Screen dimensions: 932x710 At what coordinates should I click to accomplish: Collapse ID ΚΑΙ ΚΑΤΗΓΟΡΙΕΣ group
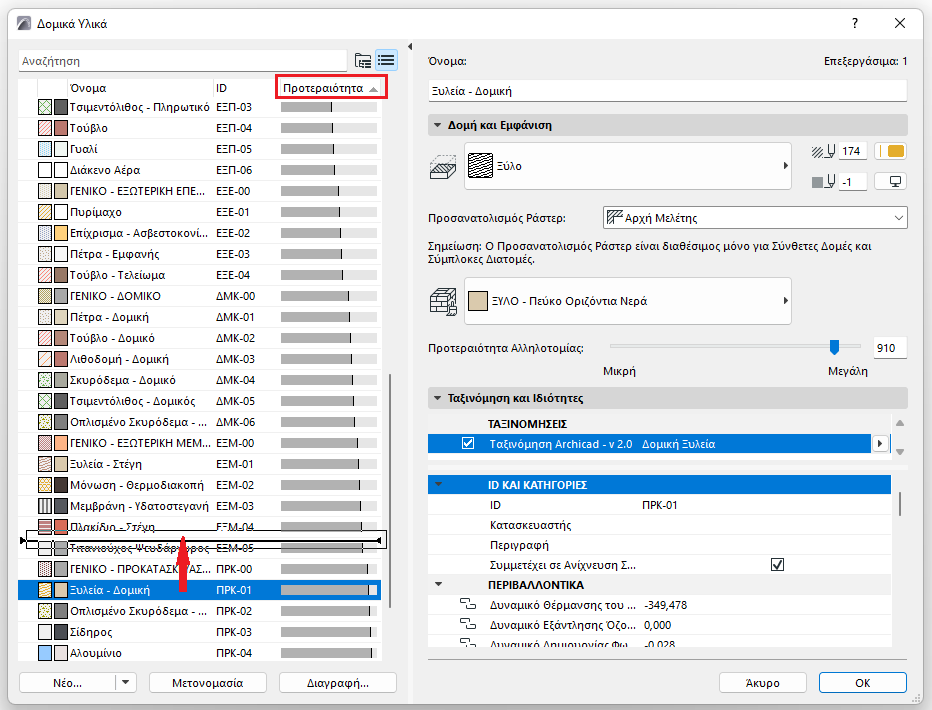tap(439, 485)
